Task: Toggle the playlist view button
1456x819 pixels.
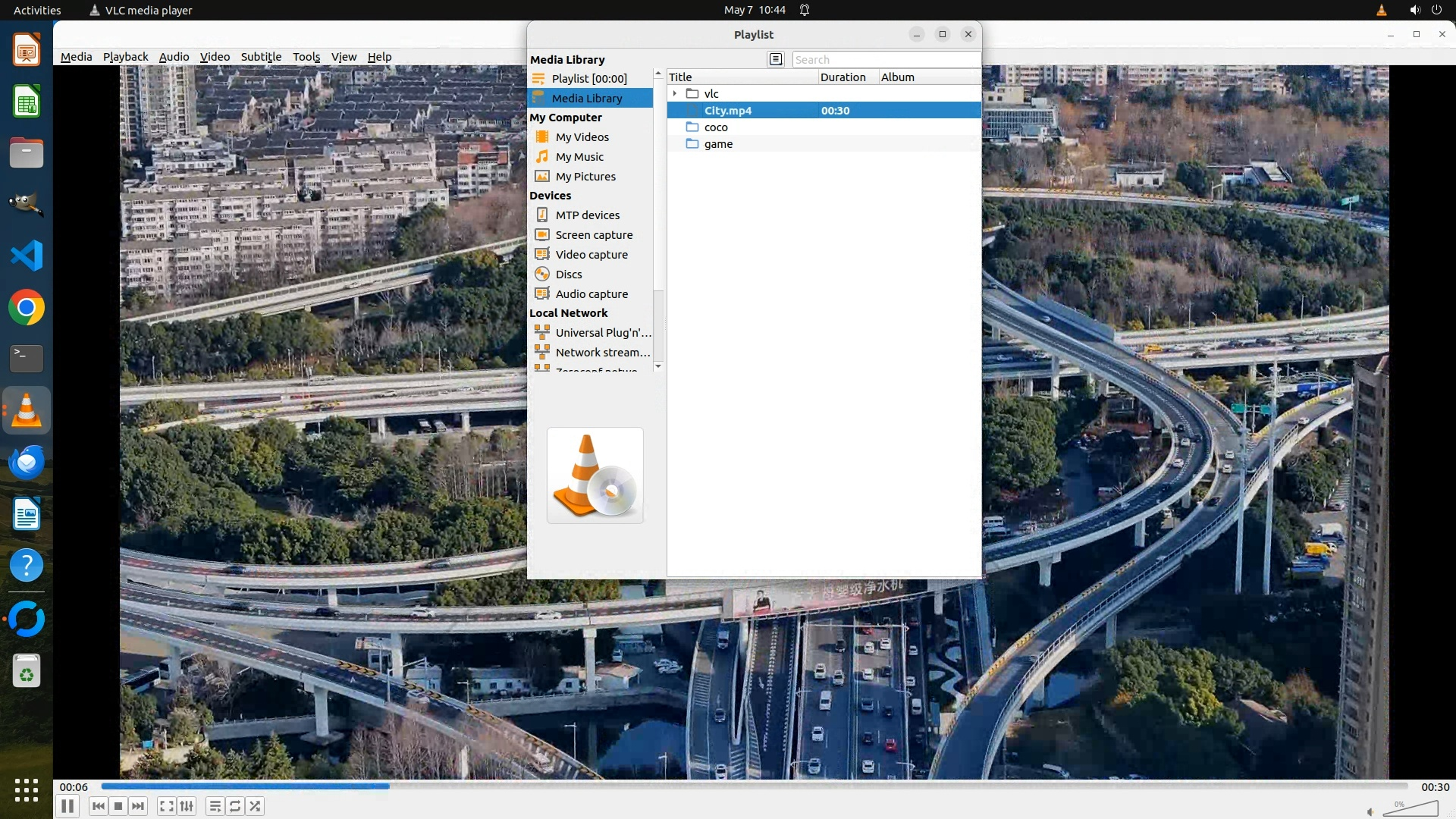Action: tap(215, 806)
